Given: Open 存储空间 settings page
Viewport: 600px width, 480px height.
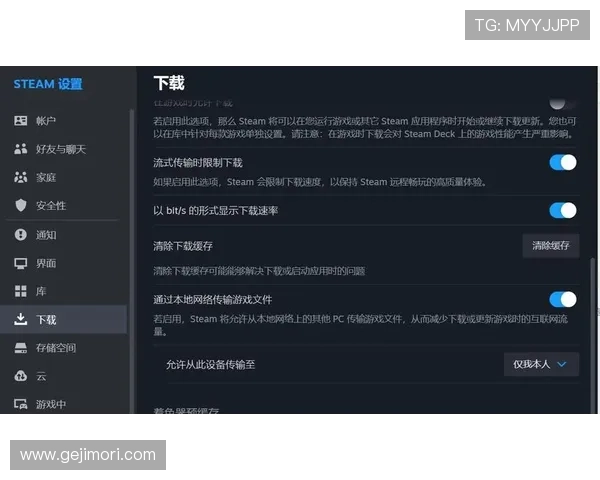Looking at the screenshot, I should pos(64,348).
